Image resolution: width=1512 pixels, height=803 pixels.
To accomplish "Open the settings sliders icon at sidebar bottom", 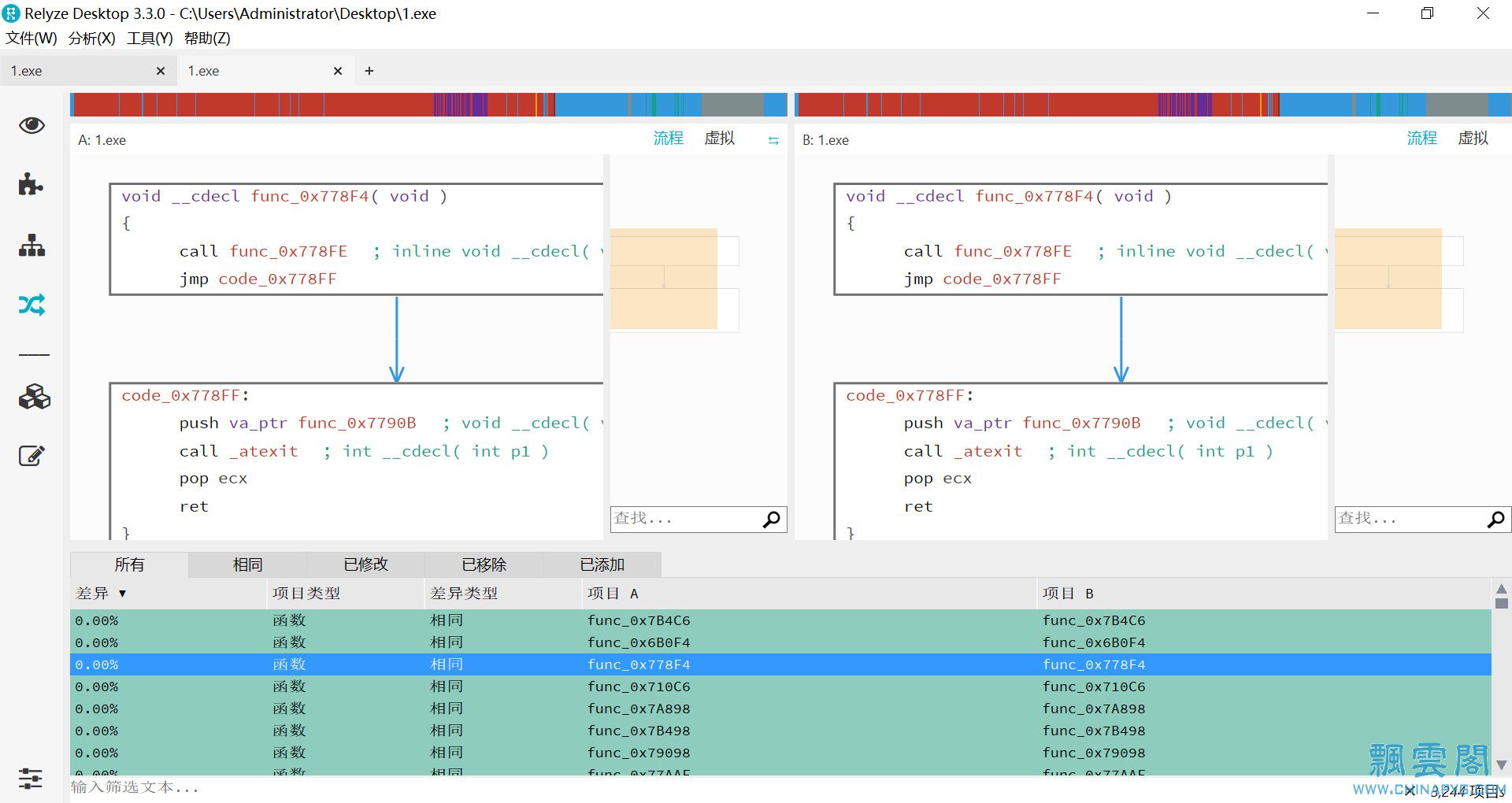I will tap(31, 779).
